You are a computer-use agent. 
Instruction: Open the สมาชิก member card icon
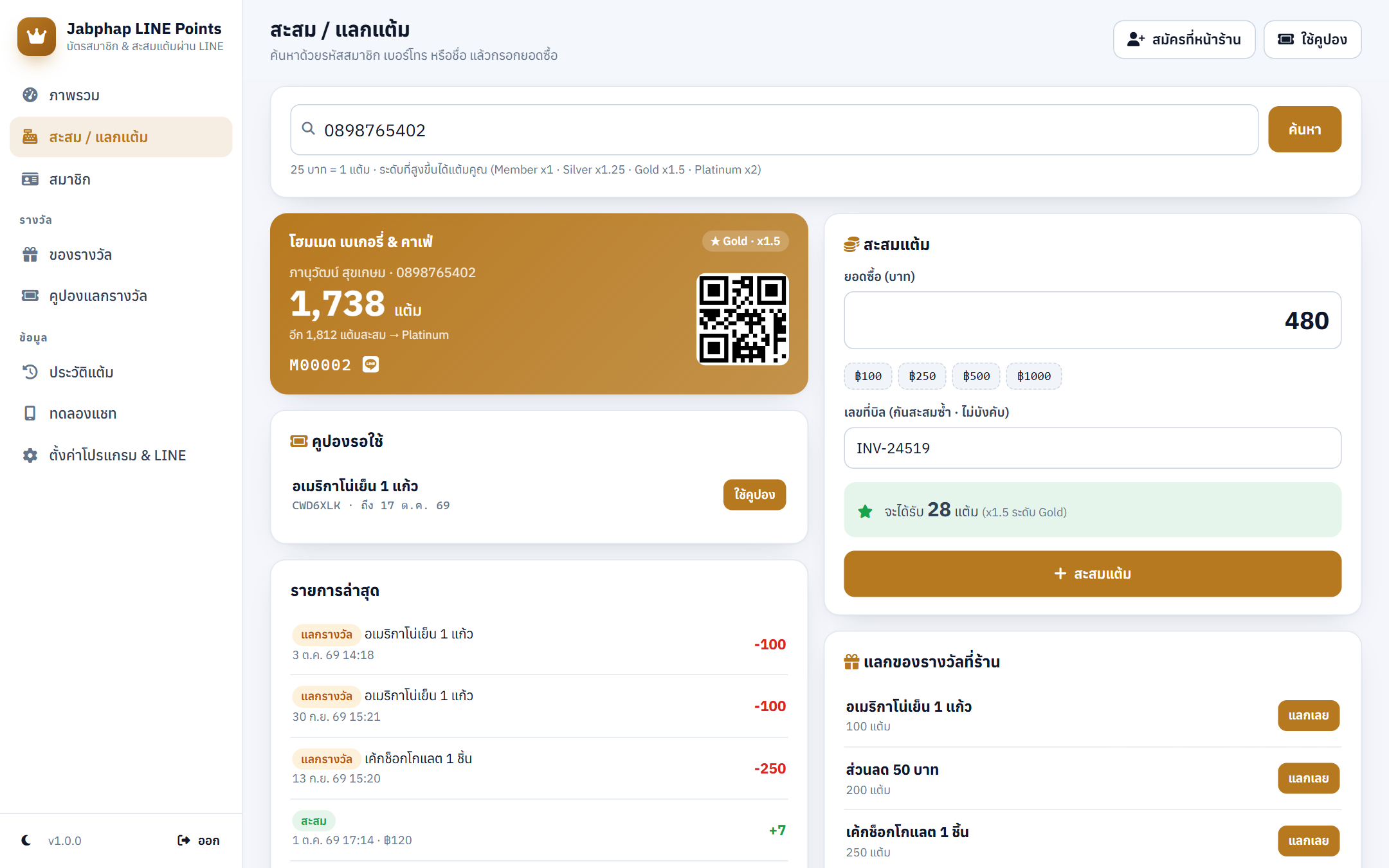(30, 179)
